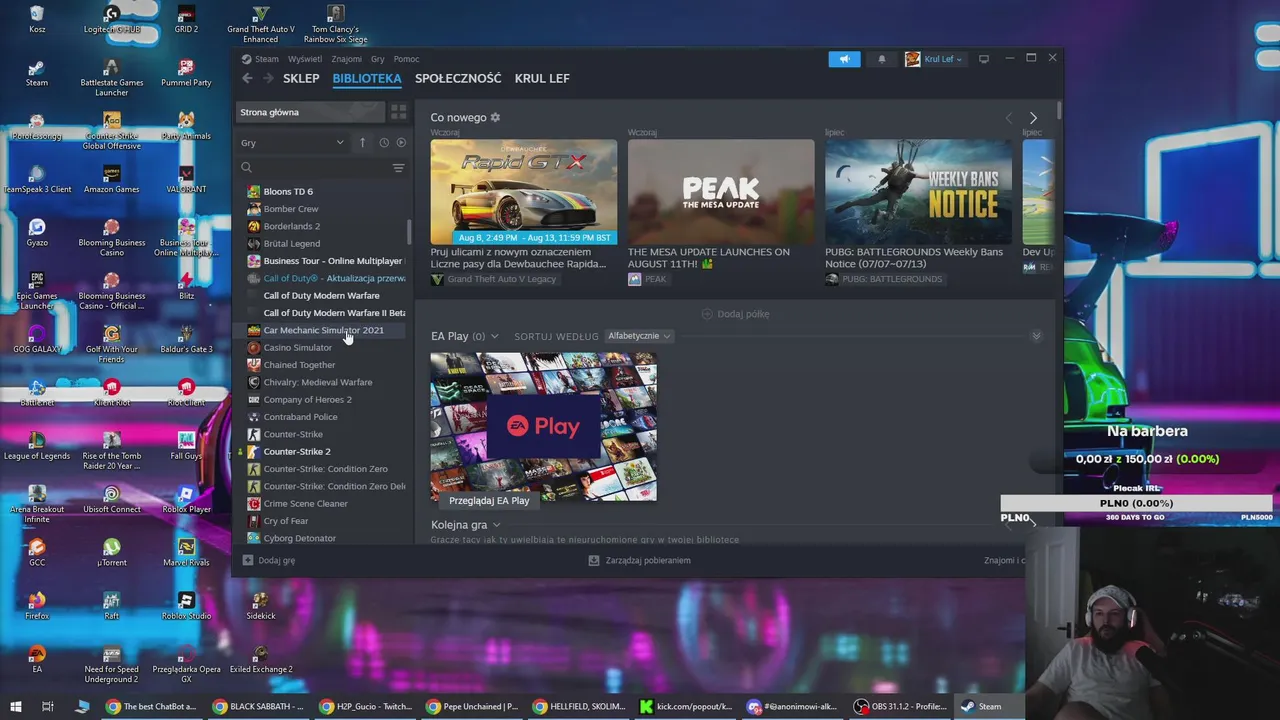
Task: Select Borderlands 2 in game list
Action: pyautogui.click(x=292, y=226)
